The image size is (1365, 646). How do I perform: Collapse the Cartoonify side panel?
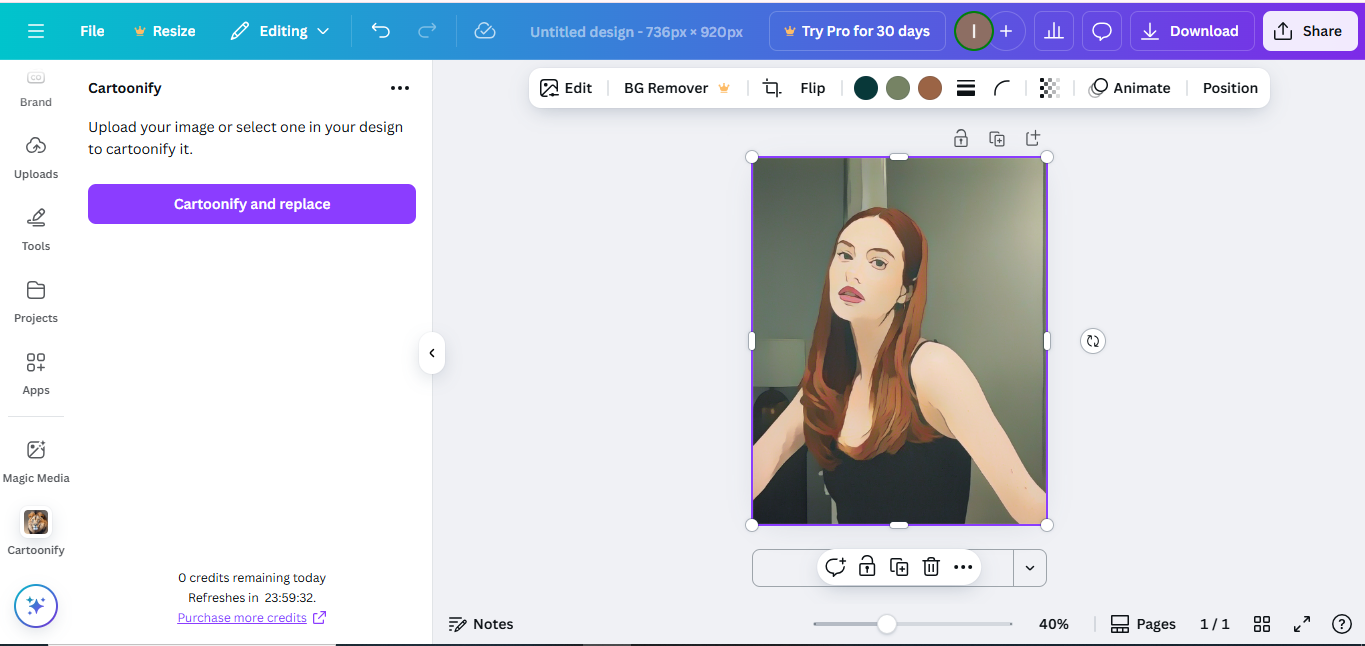pyautogui.click(x=431, y=353)
